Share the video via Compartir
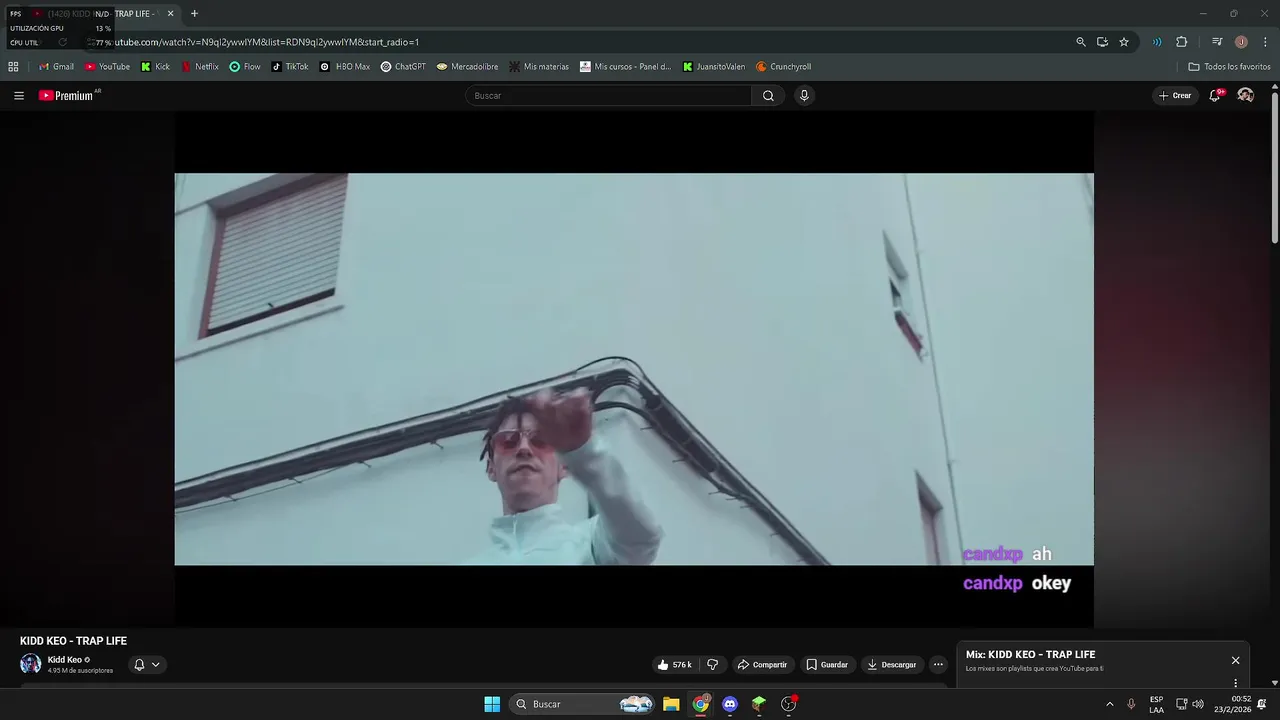1280x720 pixels. click(x=762, y=665)
